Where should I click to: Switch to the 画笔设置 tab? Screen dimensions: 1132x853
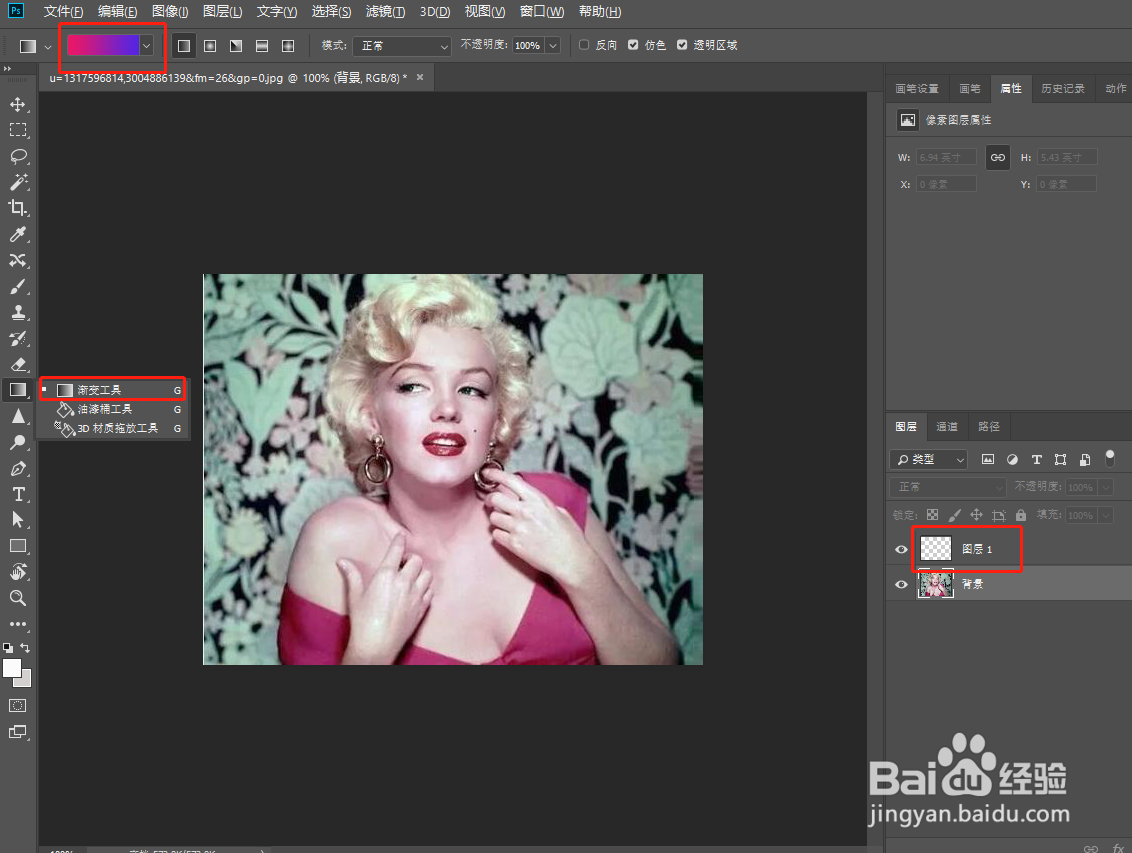click(917, 88)
